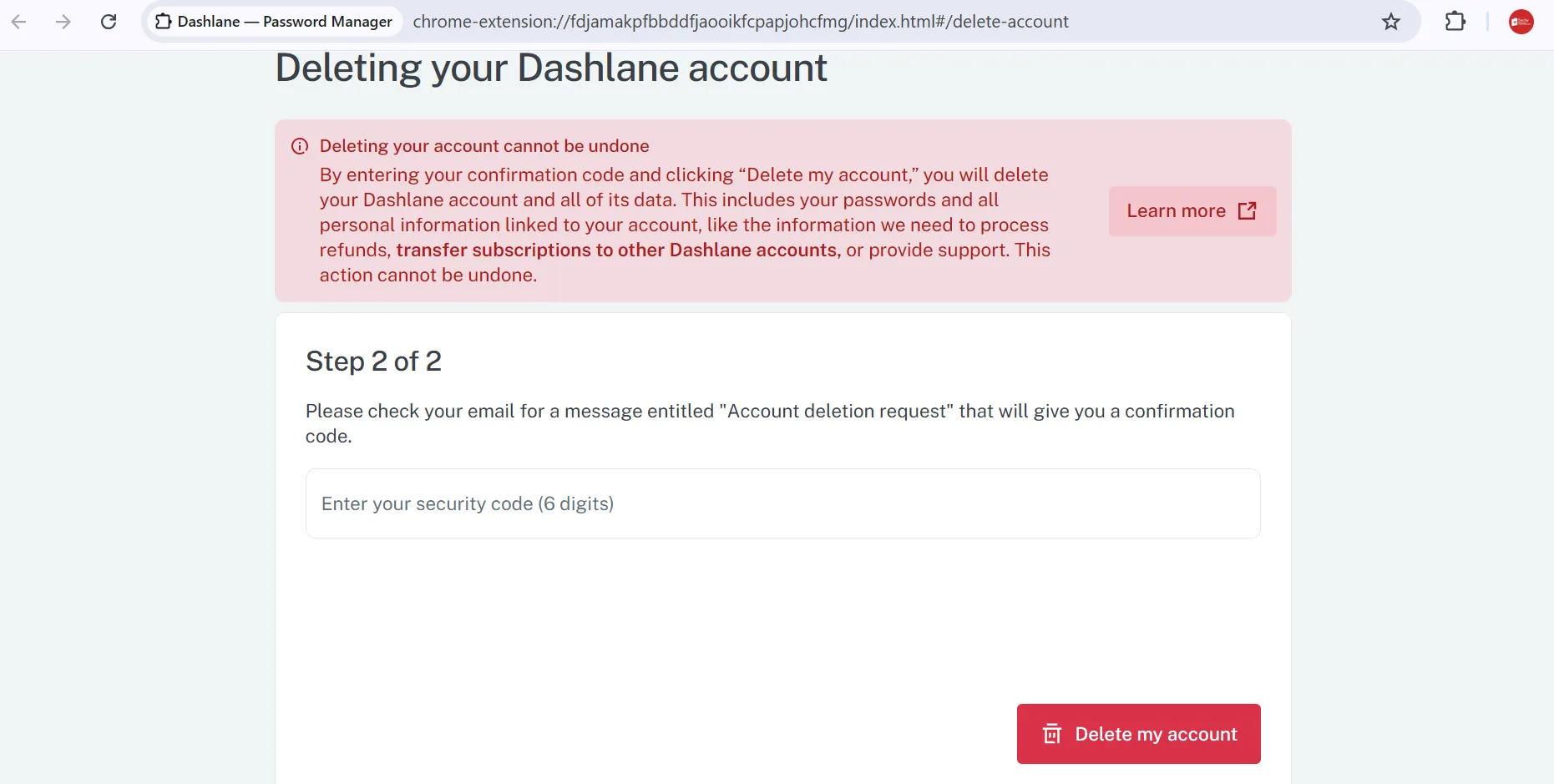The width and height of the screenshot is (1554, 784).
Task: Click the security code entry field
Action: (x=782, y=503)
